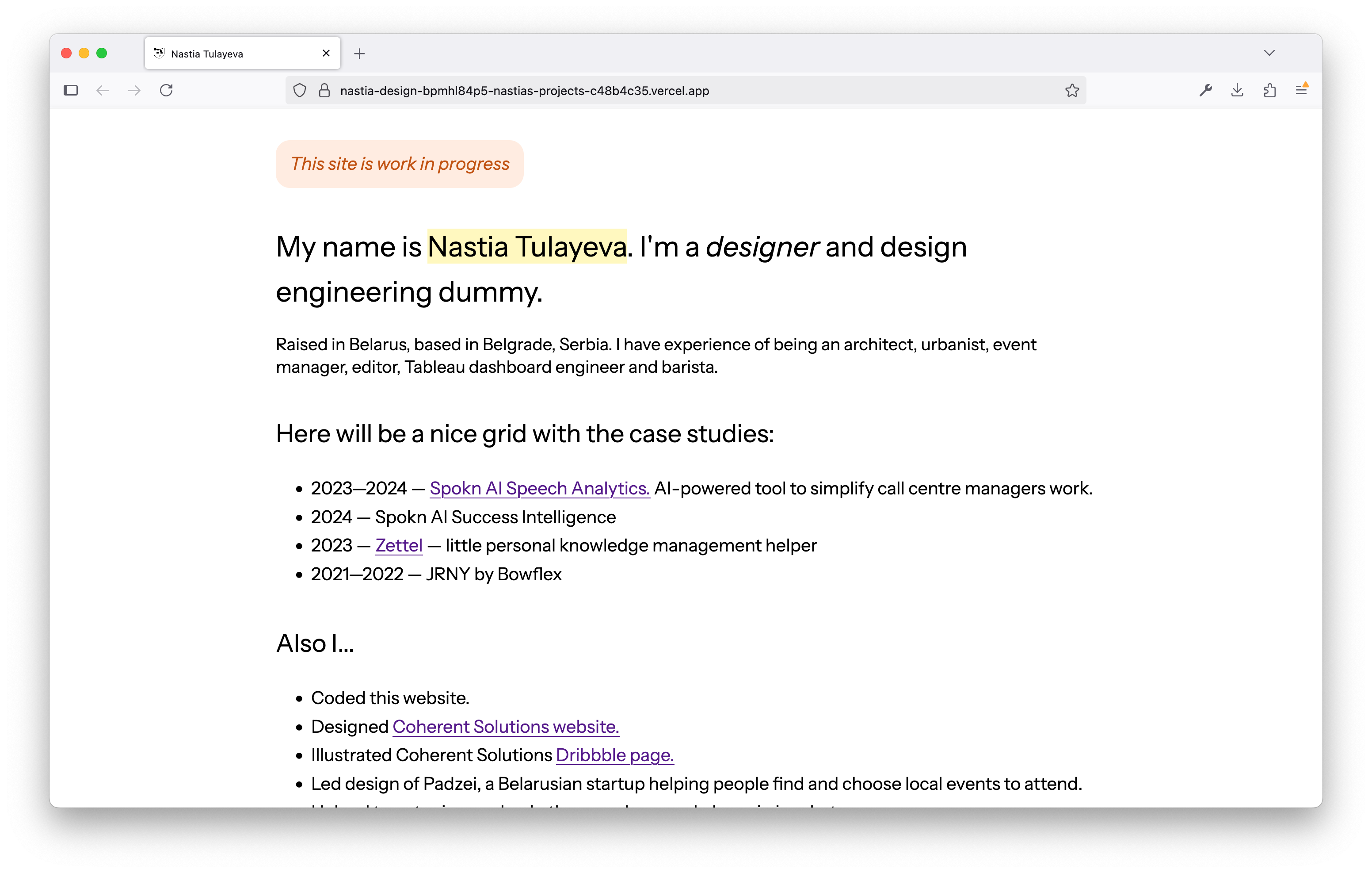Bookmark this page with the star
Viewport: 1372px width, 873px height.
[x=1072, y=90]
